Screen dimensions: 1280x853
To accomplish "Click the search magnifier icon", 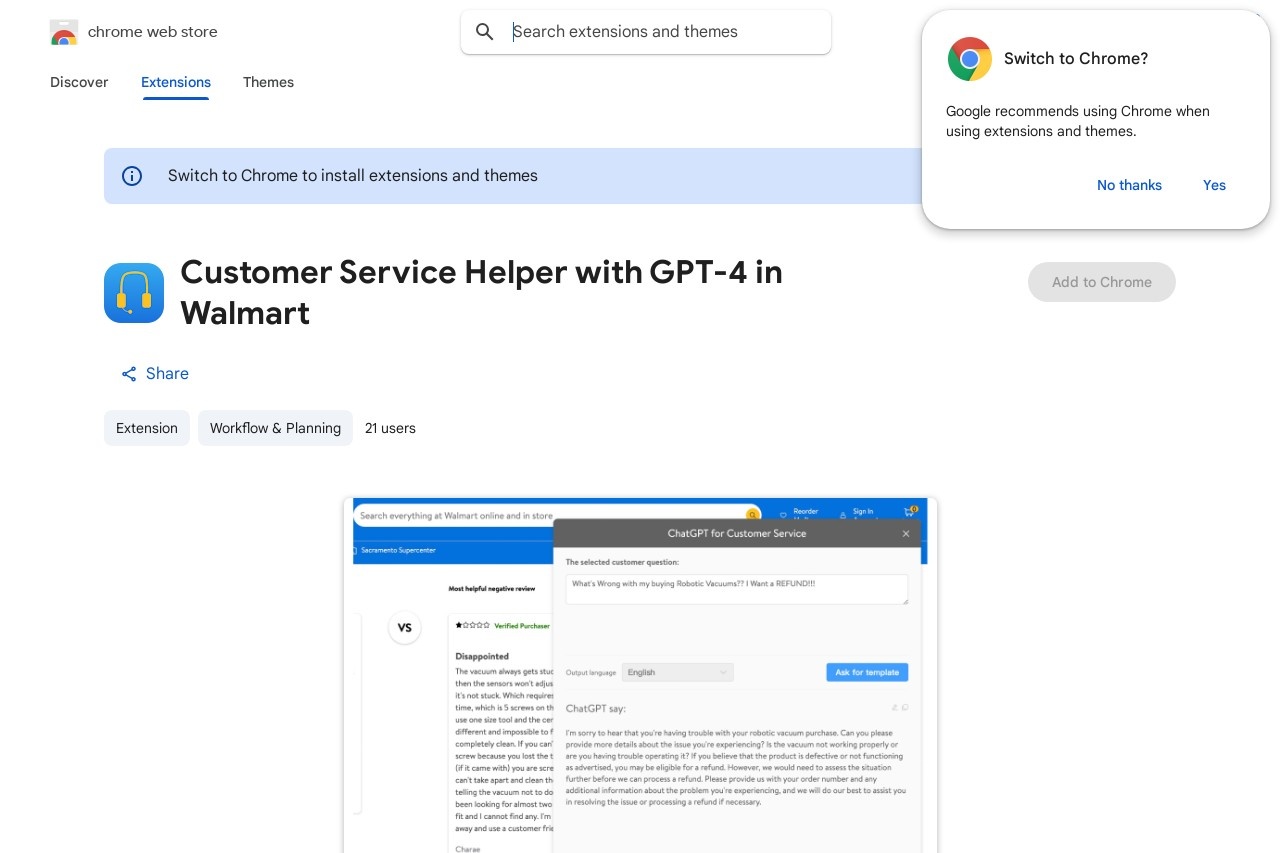I will point(485,32).
